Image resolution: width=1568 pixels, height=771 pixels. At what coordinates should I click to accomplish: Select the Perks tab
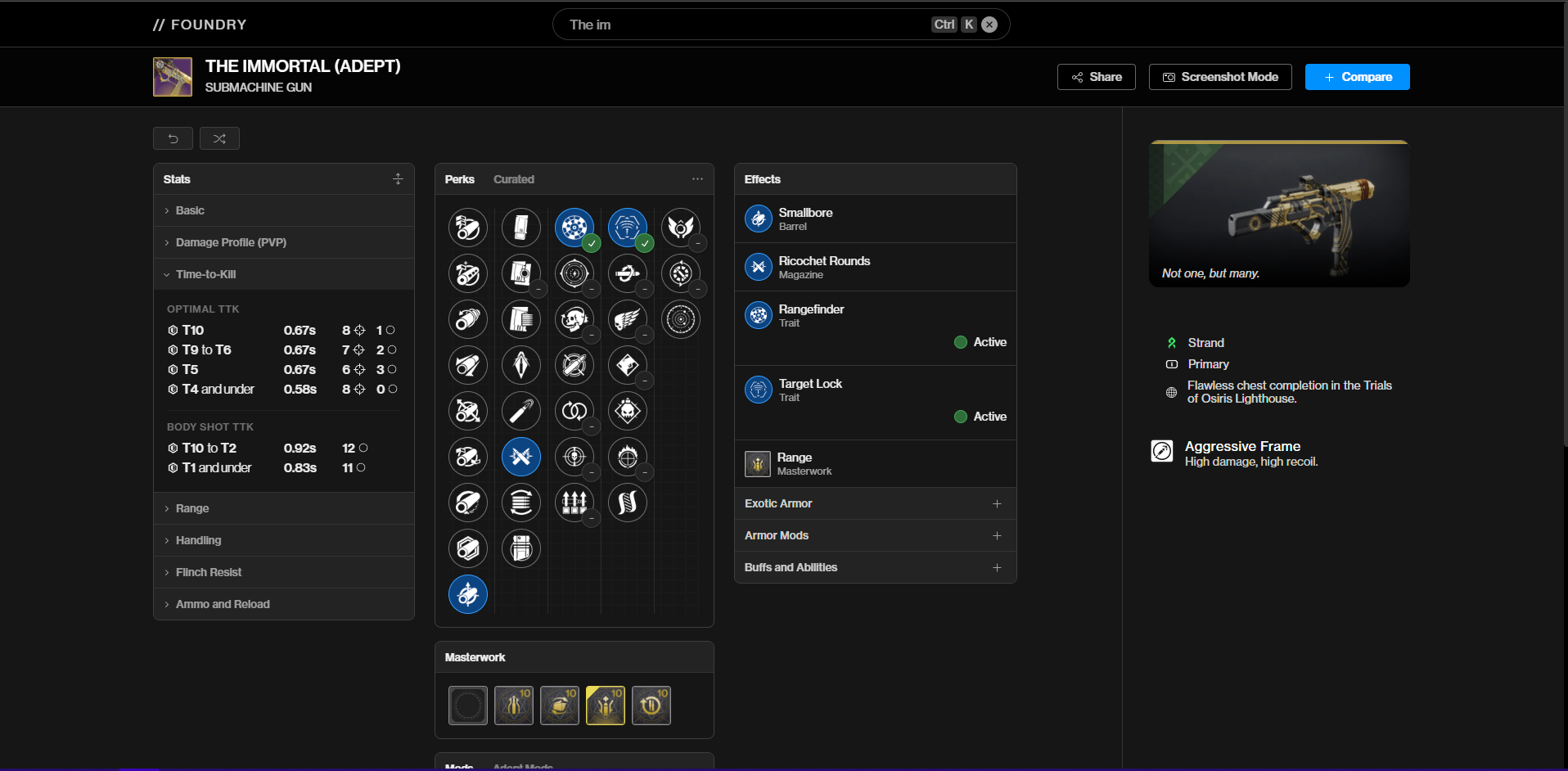(x=460, y=179)
